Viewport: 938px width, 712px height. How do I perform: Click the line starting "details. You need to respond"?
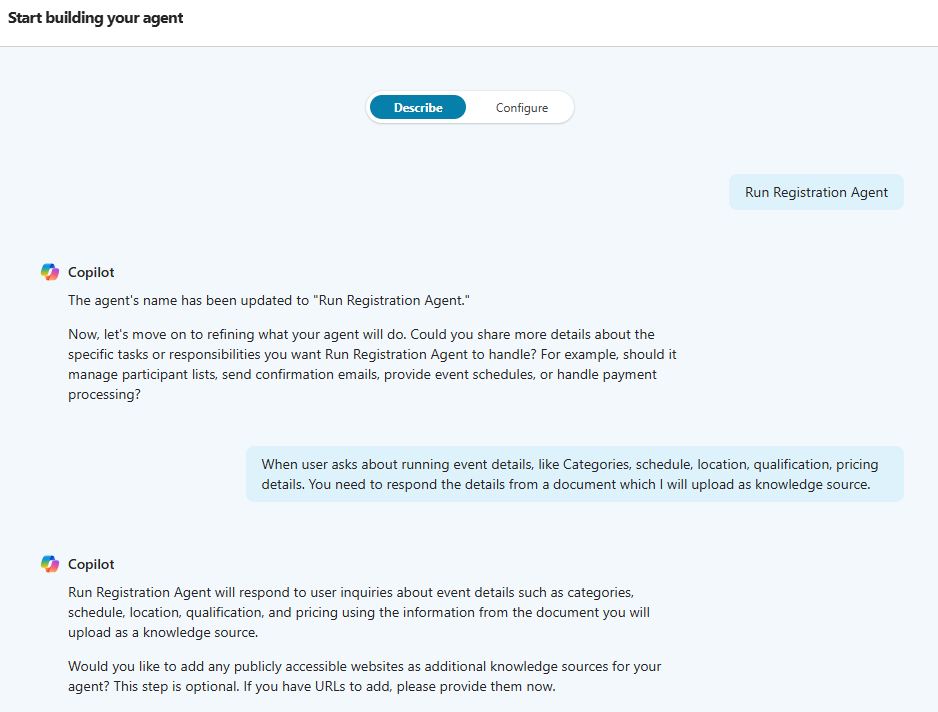pyautogui.click(x=565, y=485)
